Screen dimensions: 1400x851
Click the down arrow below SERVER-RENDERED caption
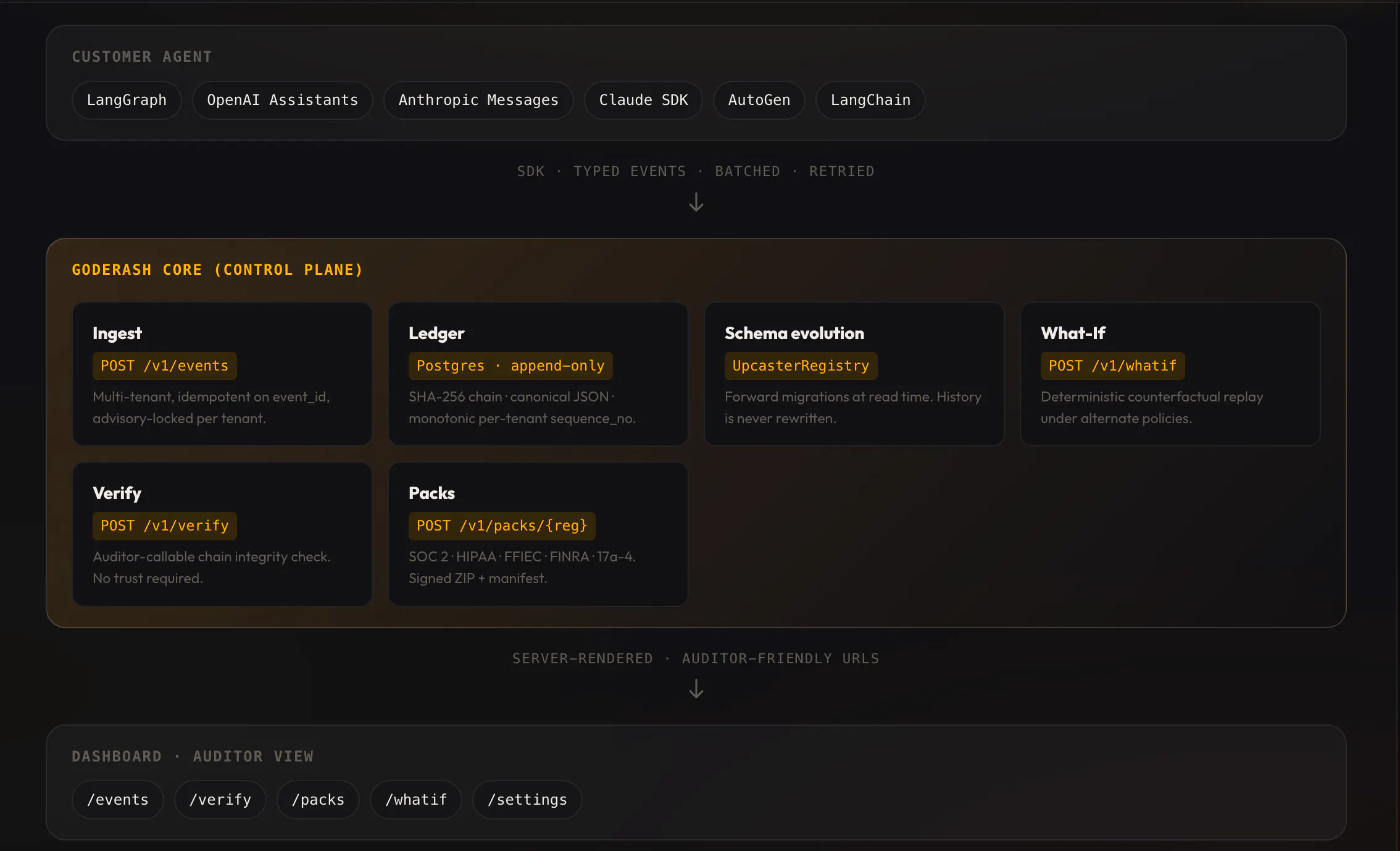click(x=696, y=689)
